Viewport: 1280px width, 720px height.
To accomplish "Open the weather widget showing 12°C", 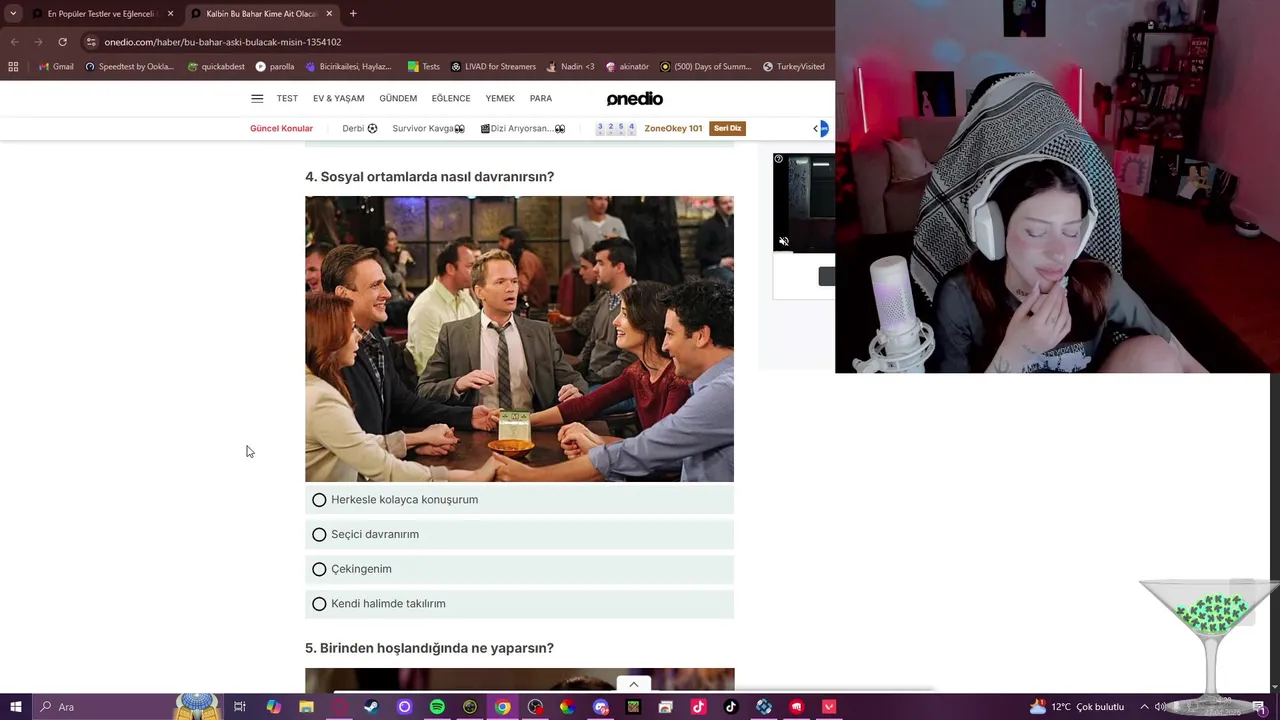I will [1076, 707].
